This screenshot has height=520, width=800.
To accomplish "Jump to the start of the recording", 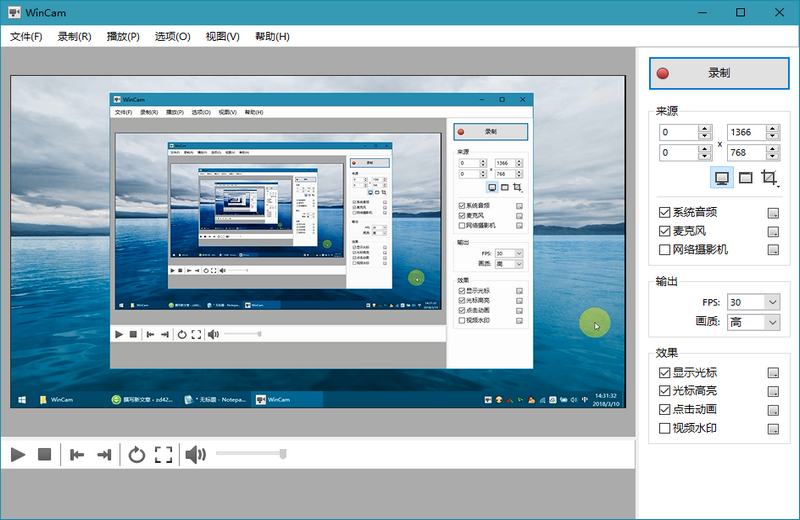I will click(75, 455).
